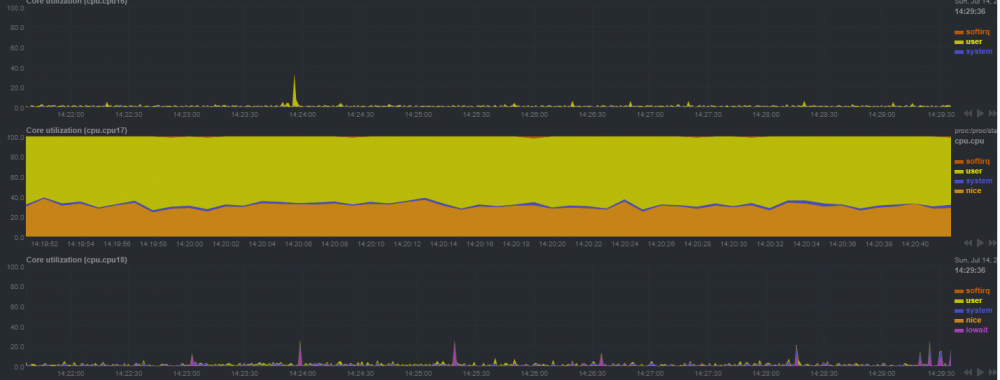The height and width of the screenshot is (380, 1000).
Task: Click the 'Core utilization (cpu.cpu16)' title at top
Action: [x=77, y=2]
